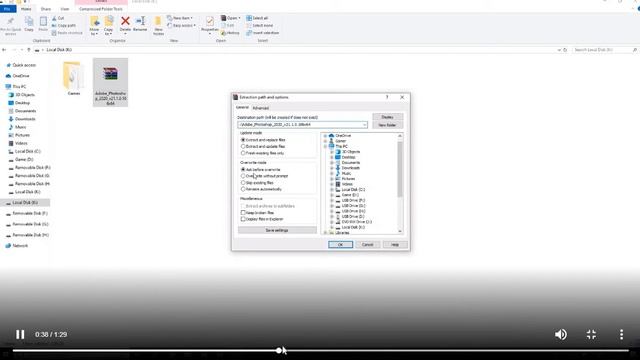Viewport: 640px width, 360px height.
Task: Click the scroll-down arrow of the dialog tree
Action: pos(400,231)
